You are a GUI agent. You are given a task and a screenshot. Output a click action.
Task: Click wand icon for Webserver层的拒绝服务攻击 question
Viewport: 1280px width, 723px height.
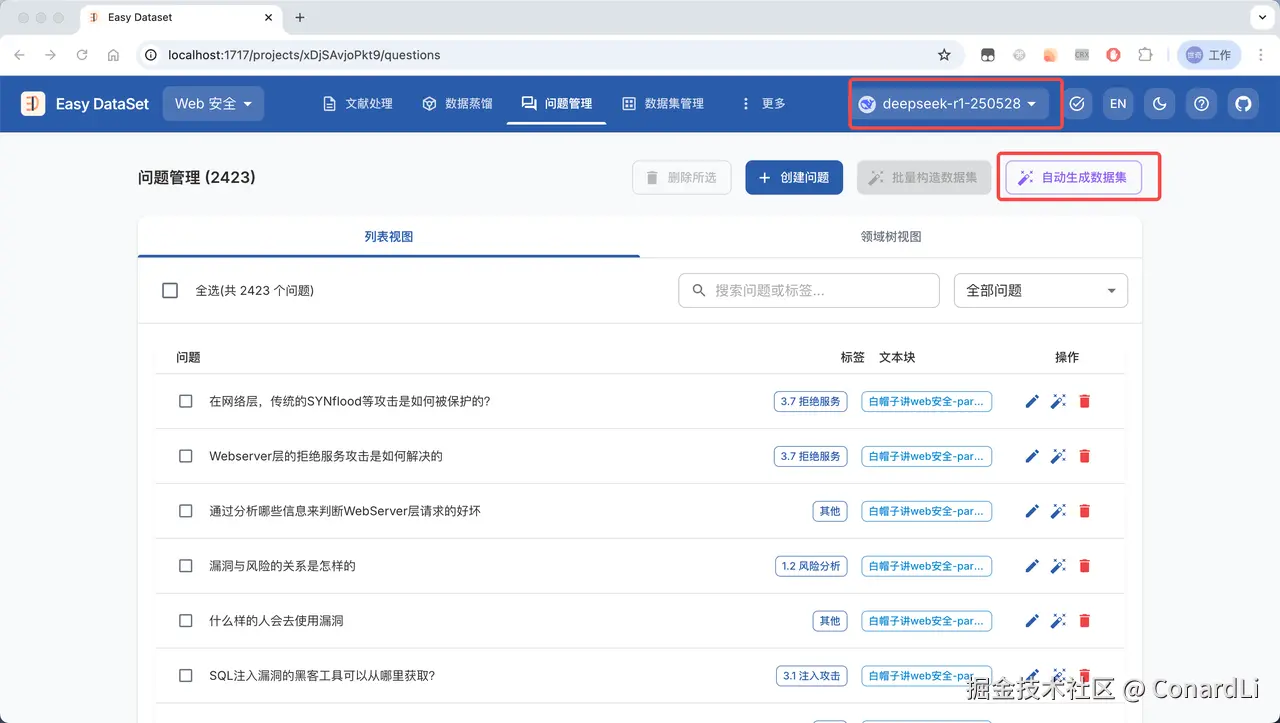(x=1058, y=456)
